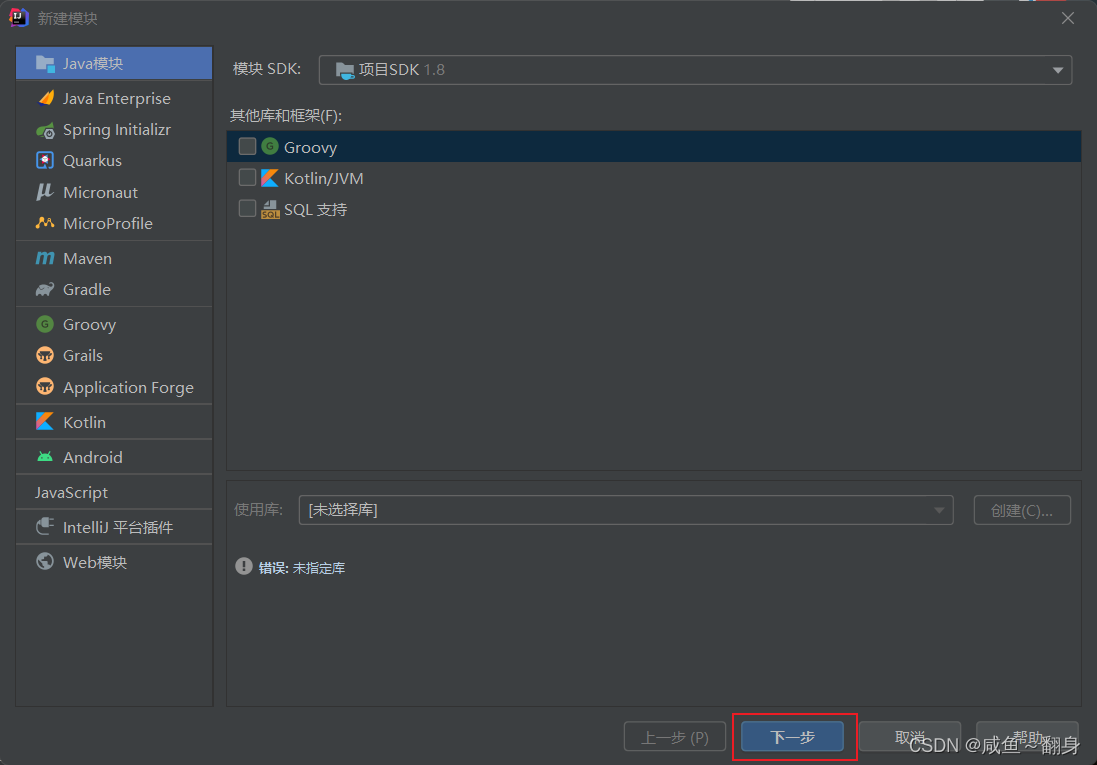The image size is (1097, 765).
Task: Enable the SQL 支持 checkbox
Action: [247, 209]
